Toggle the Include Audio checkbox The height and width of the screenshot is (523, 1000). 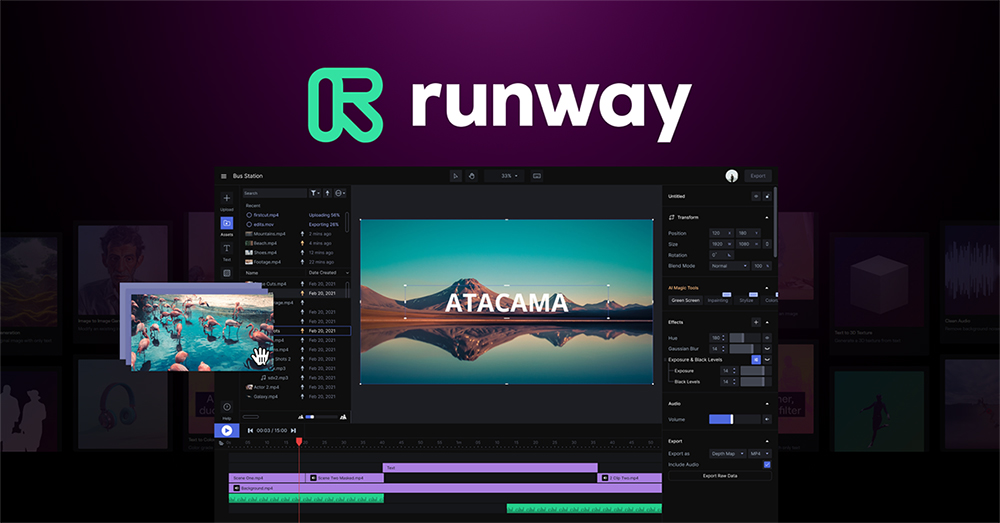click(767, 465)
